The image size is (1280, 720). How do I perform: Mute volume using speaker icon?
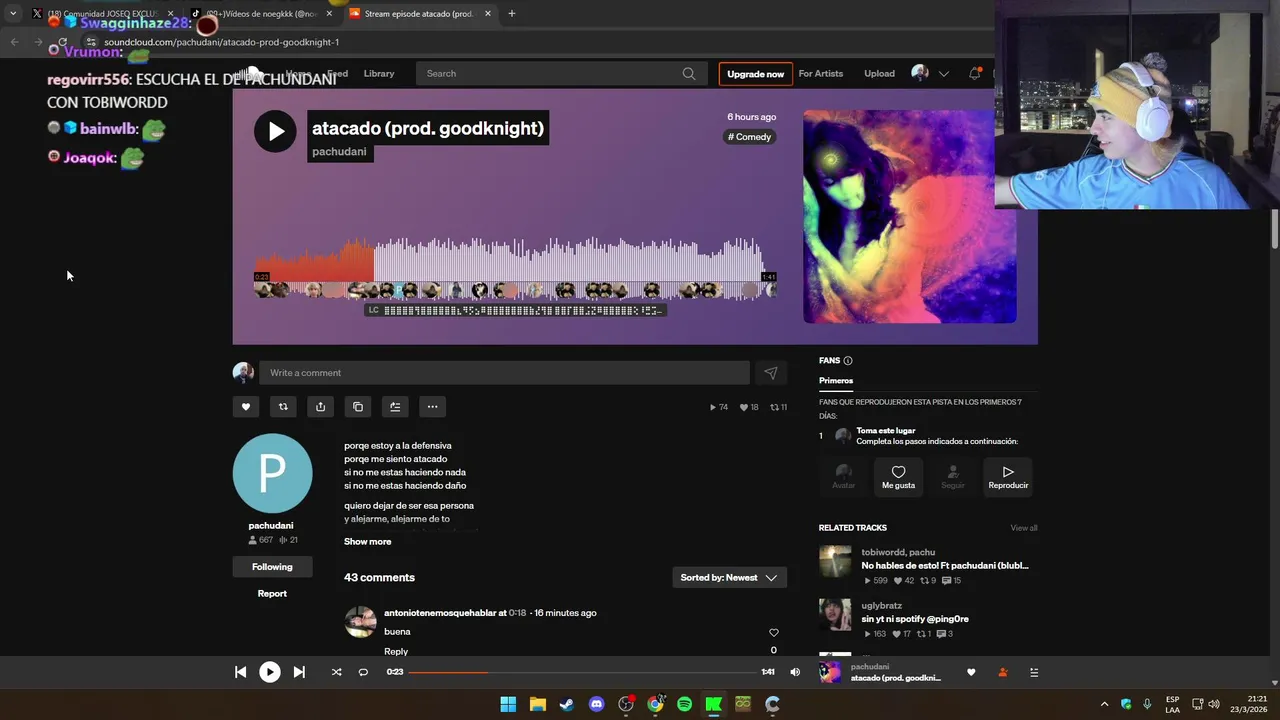pyautogui.click(x=795, y=672)
